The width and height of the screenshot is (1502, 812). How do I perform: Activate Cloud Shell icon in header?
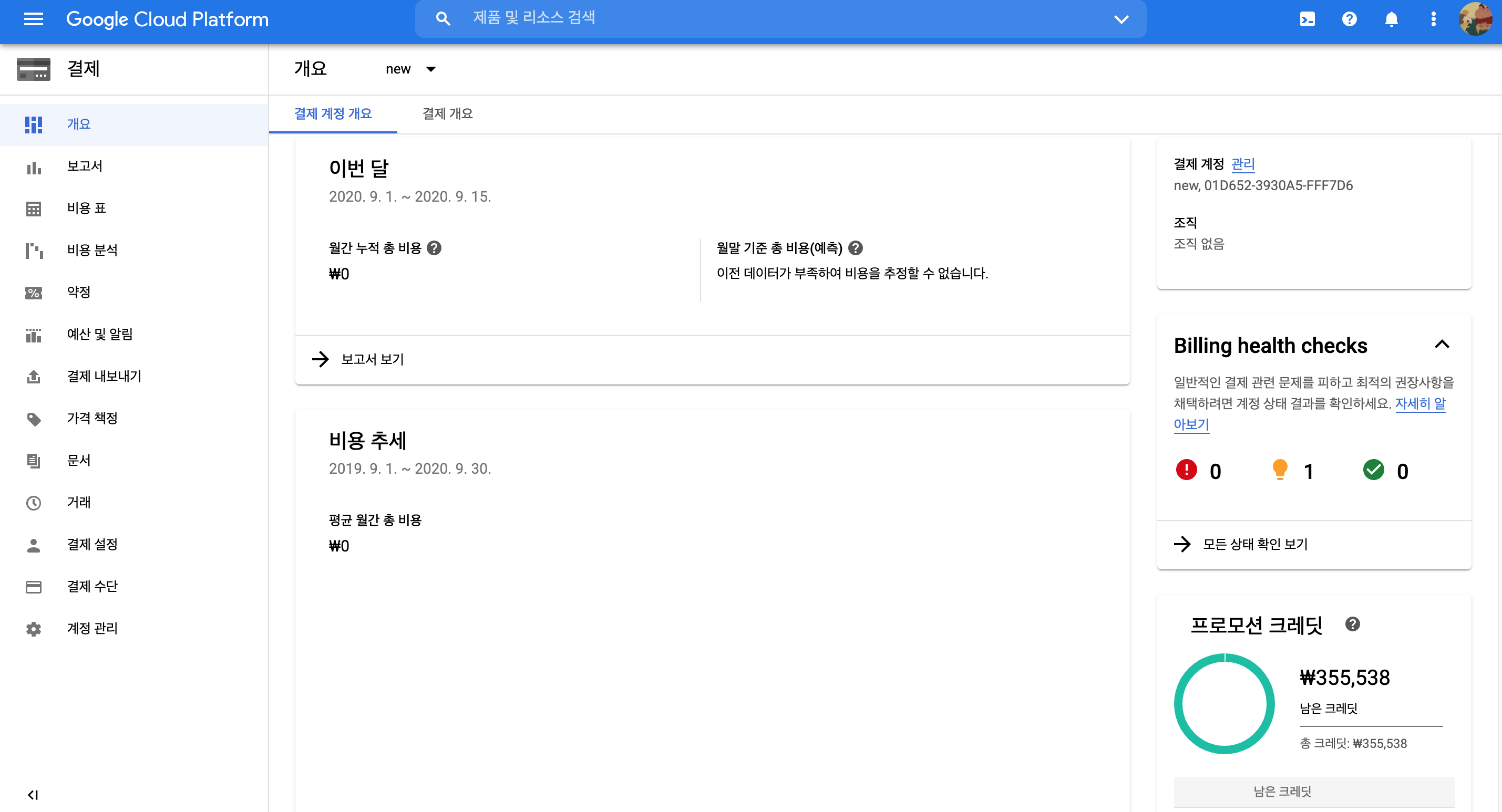pos(1307,19)
